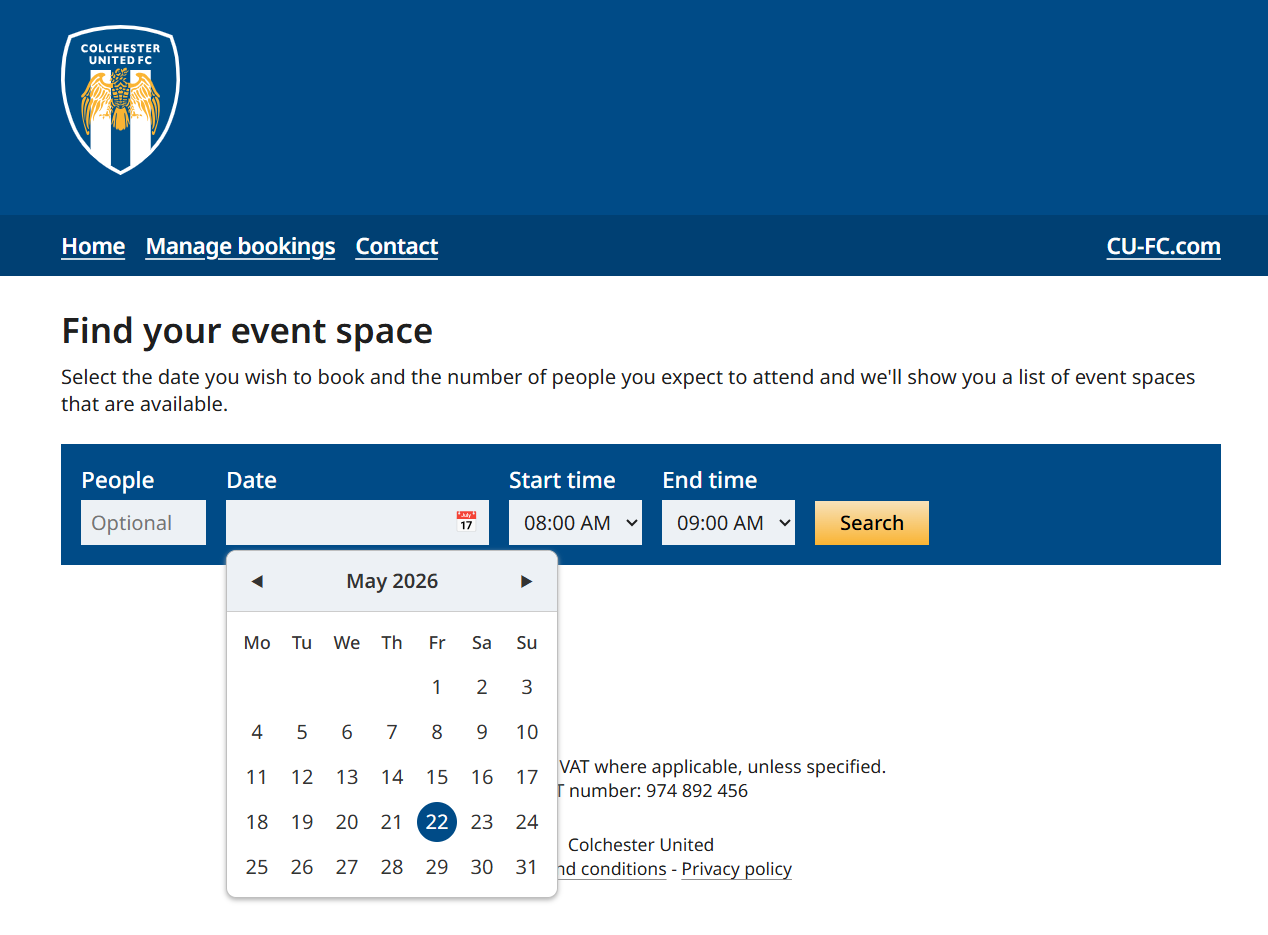Choose May 14 in the calendar
The image size is (1268, 935).
point(392,777)
